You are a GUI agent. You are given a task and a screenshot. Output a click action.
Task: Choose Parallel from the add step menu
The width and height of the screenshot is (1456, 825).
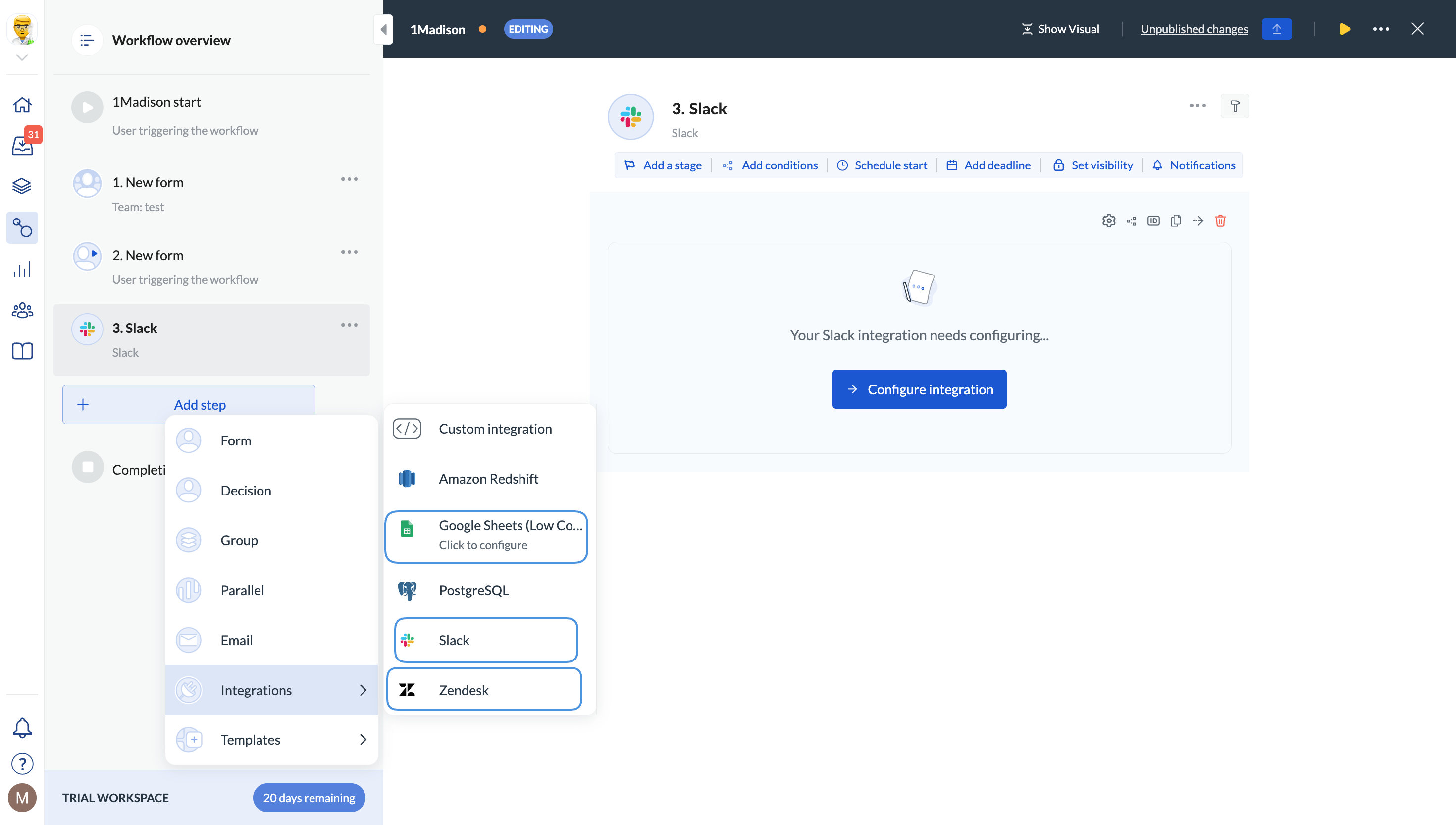pyautogui.click(x=271, y=590)
